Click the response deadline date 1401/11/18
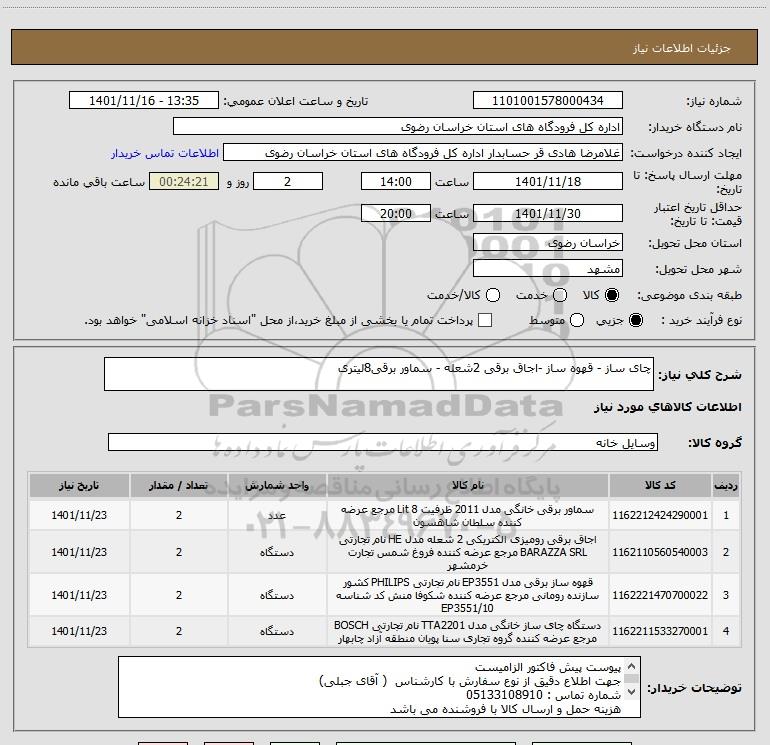 tap(548, 181)
